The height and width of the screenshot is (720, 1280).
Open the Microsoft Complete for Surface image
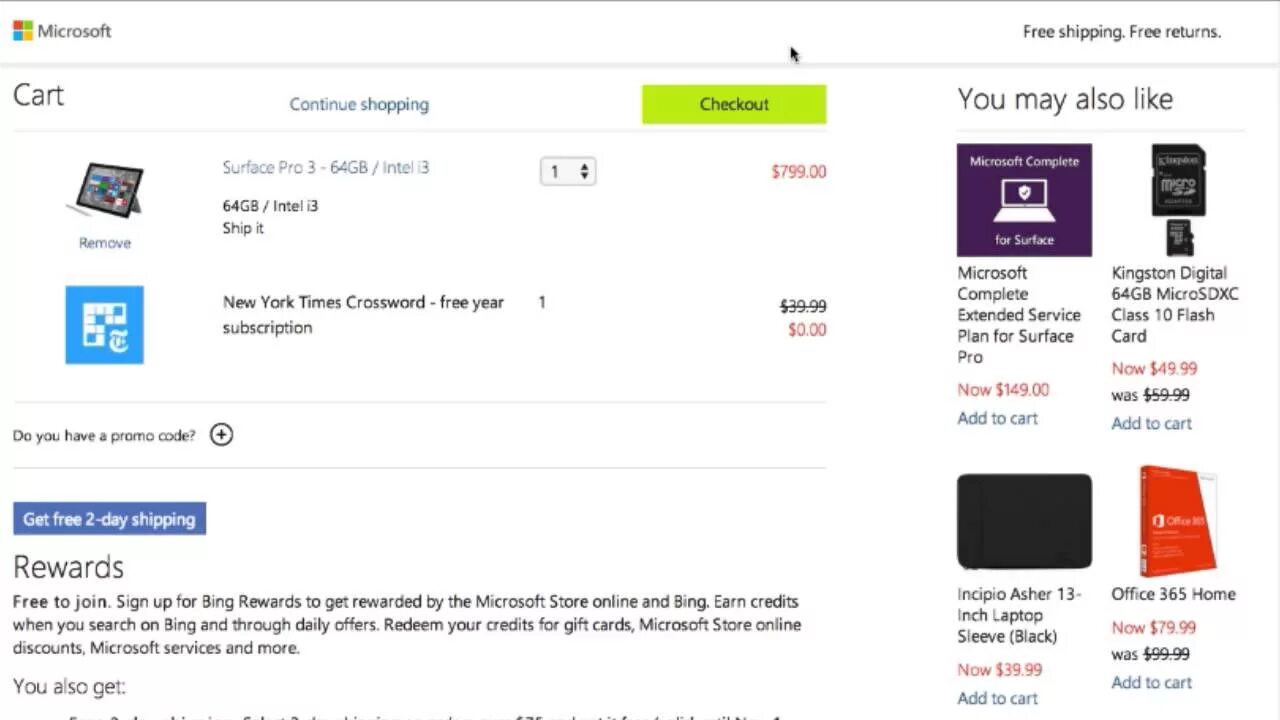(x=1024, y=200)
